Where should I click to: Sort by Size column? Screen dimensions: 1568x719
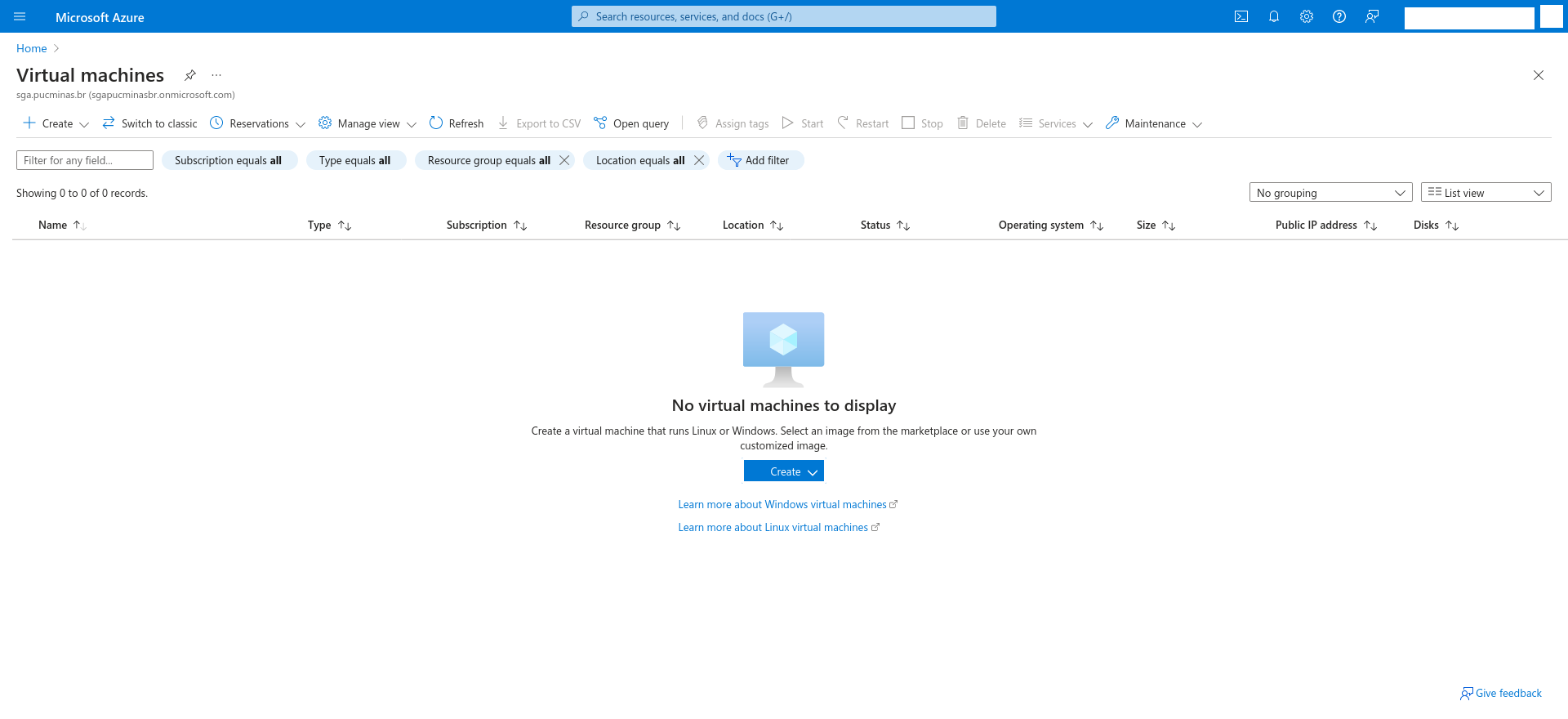pos(1156,225)
